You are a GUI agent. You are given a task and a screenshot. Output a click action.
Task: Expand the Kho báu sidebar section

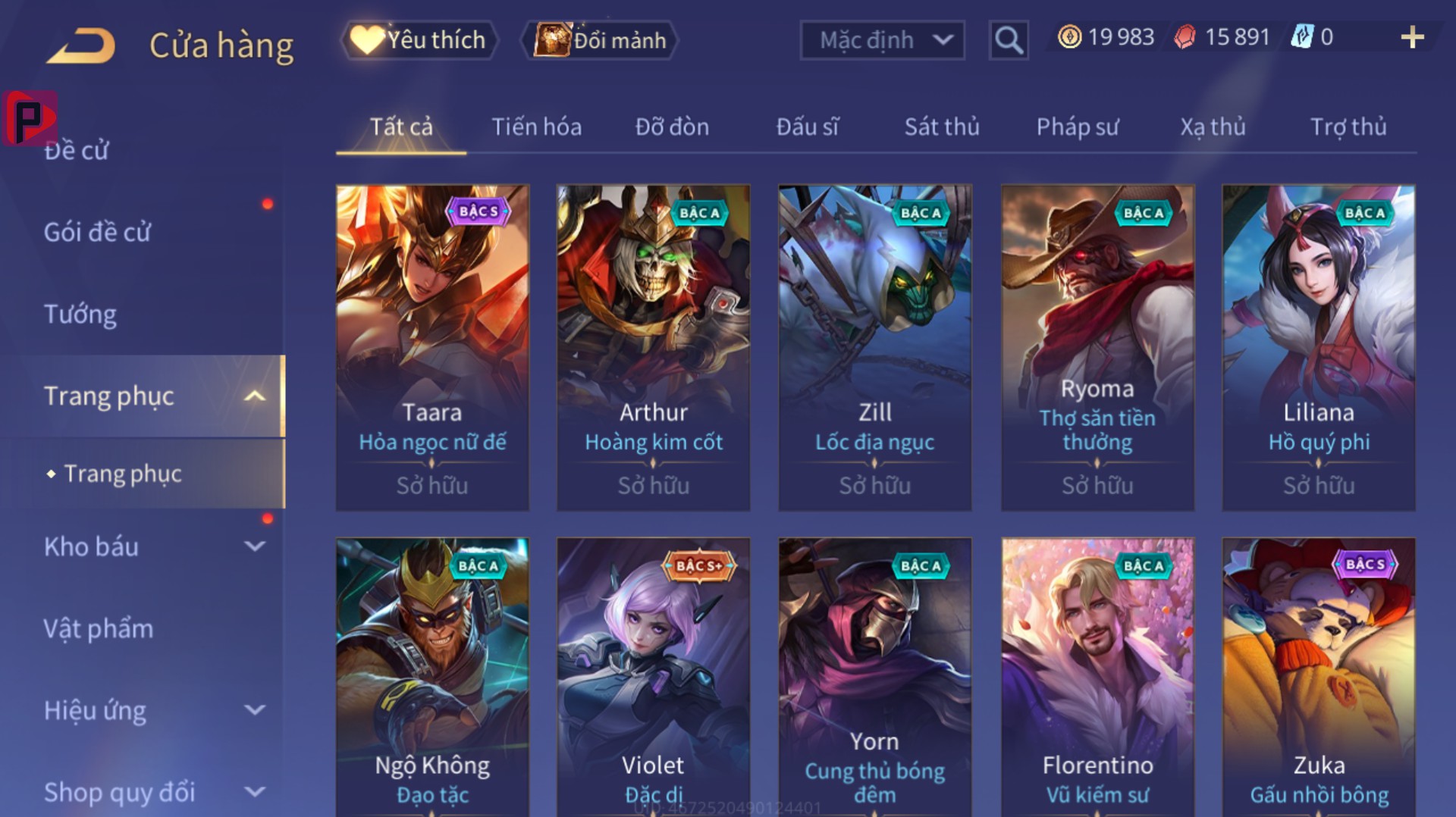click(256, 546)
